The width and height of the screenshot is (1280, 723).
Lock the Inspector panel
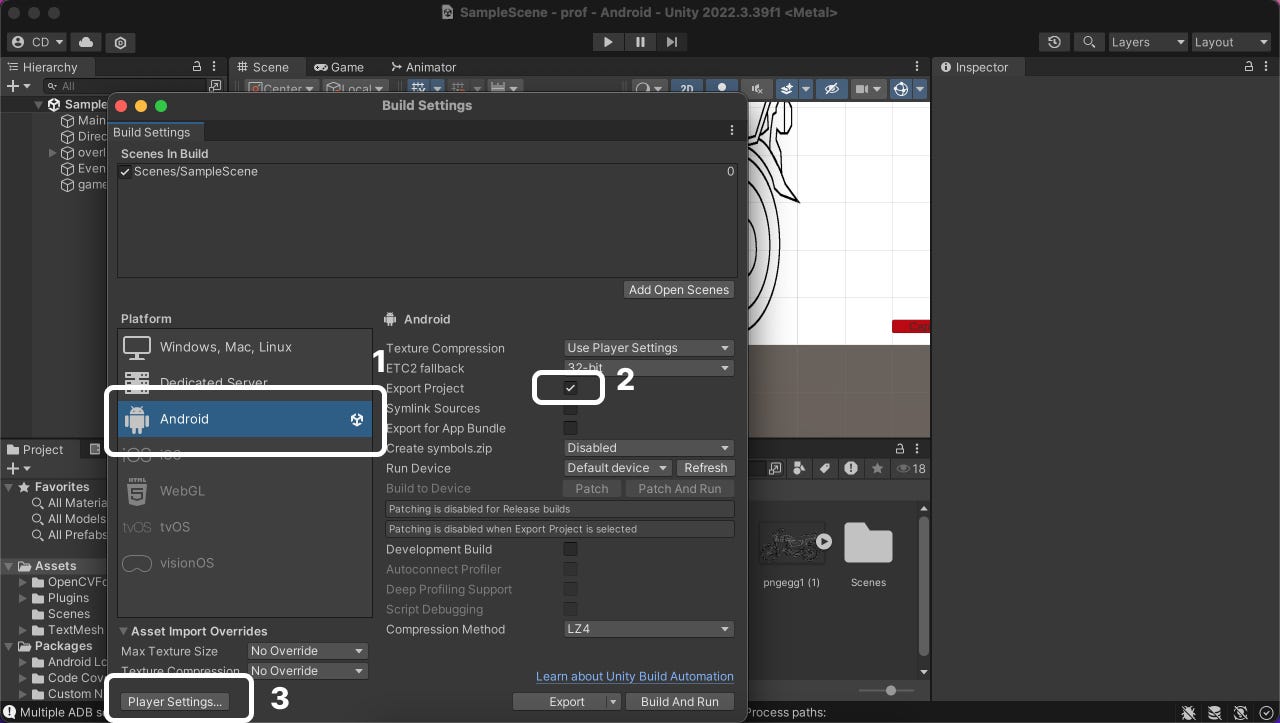1249,67
